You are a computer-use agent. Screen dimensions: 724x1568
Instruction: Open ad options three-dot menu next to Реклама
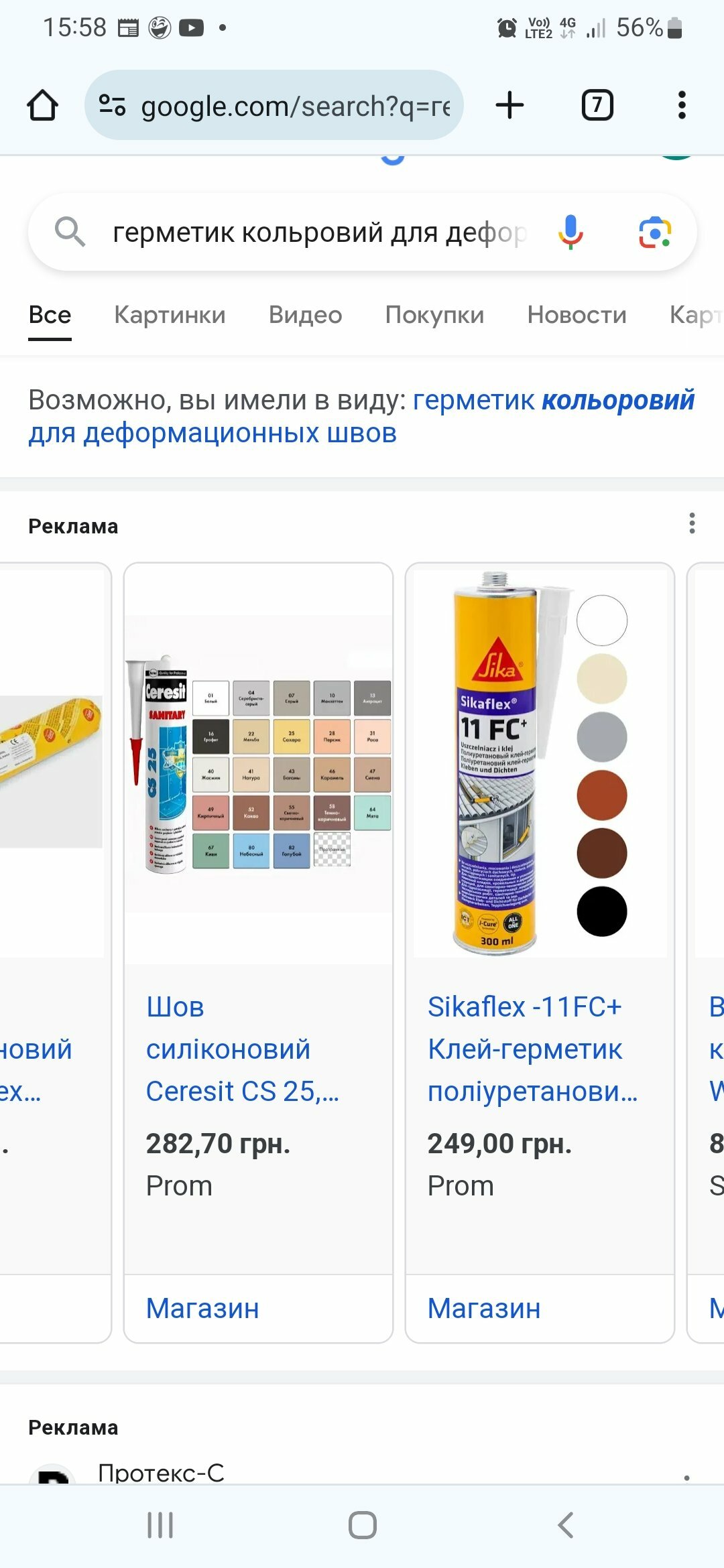point(692,523)
